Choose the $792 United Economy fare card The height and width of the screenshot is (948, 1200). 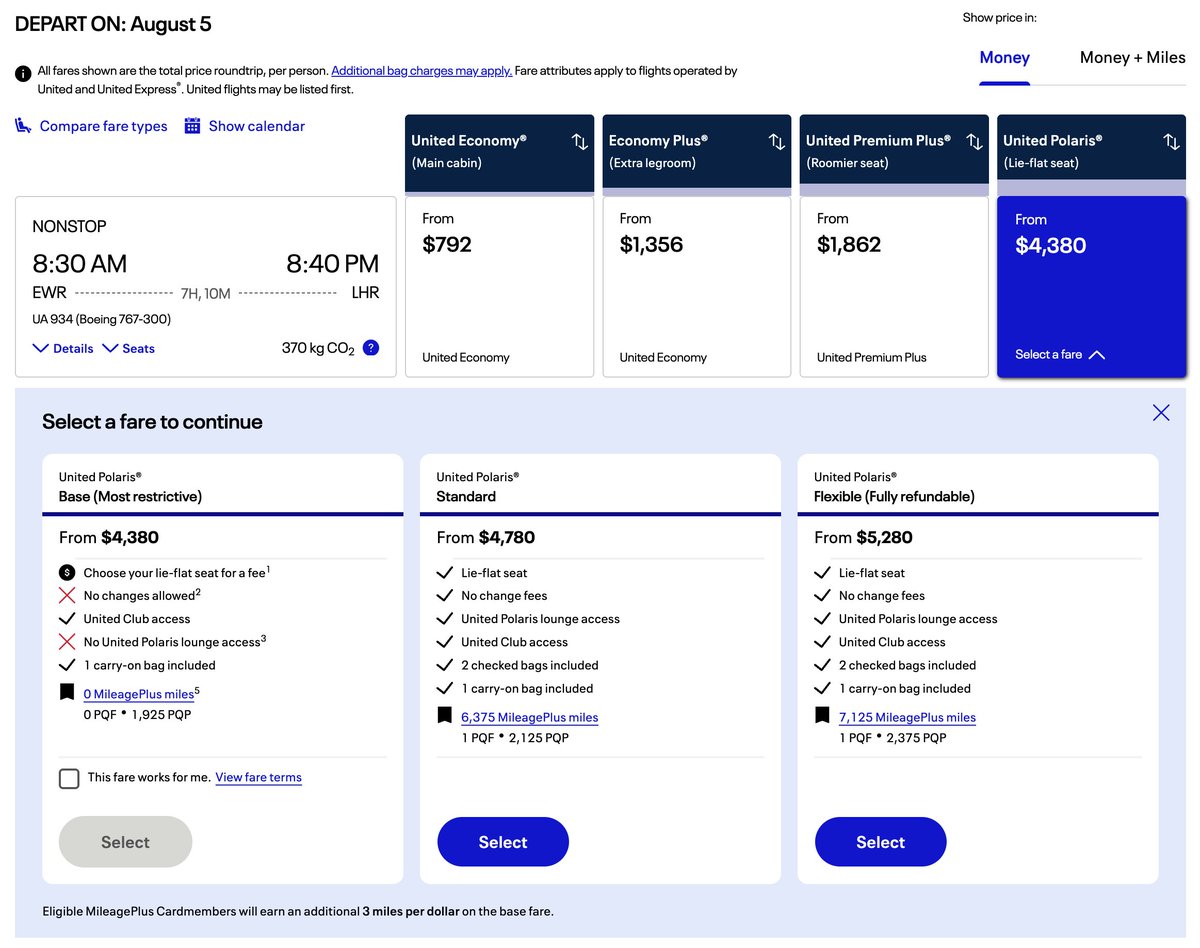tap(499, 287)
